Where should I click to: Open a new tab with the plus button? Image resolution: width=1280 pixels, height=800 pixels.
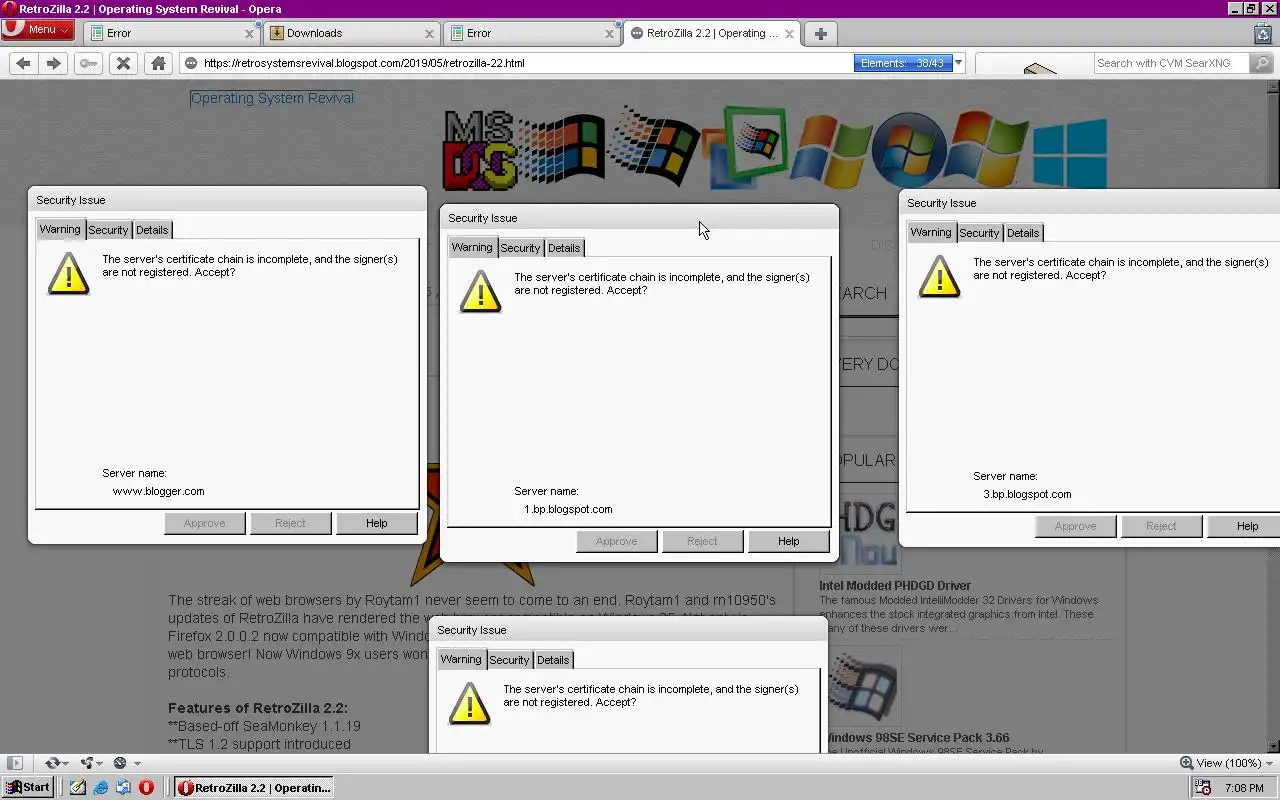pyautogui.click(x=821, y=33)
